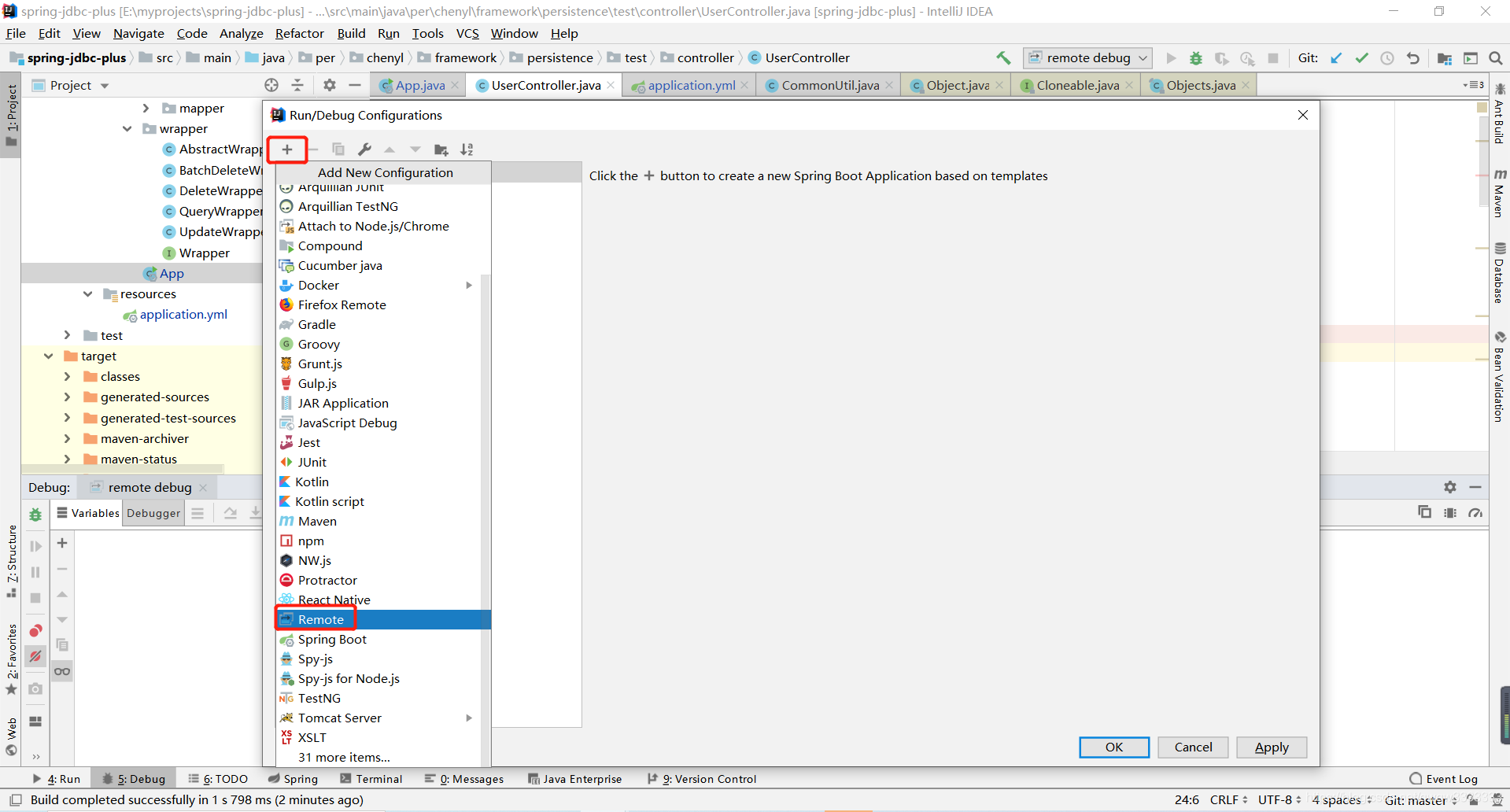The image size is (1510, 812).
Task: Click 31 more items entry
Action: tap(344, 757)
